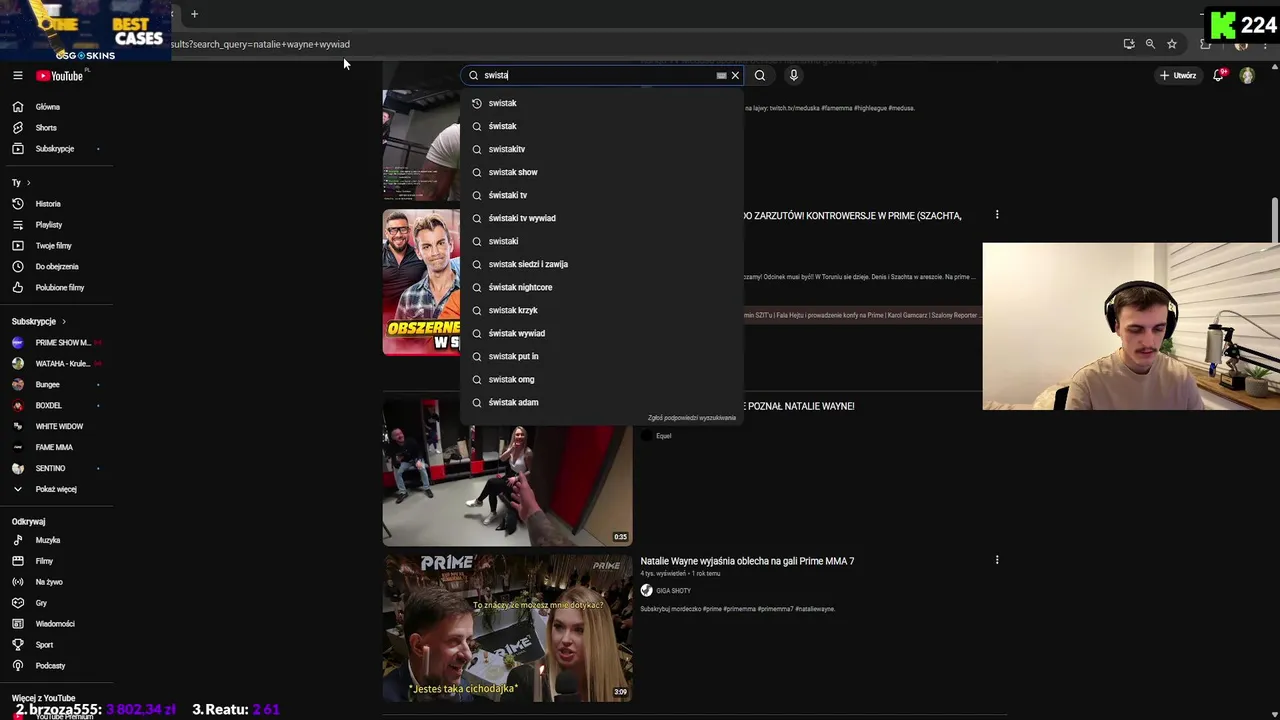
Task: Select suggestion "swistak siedzi i zawija"
Action: point(602,264)
